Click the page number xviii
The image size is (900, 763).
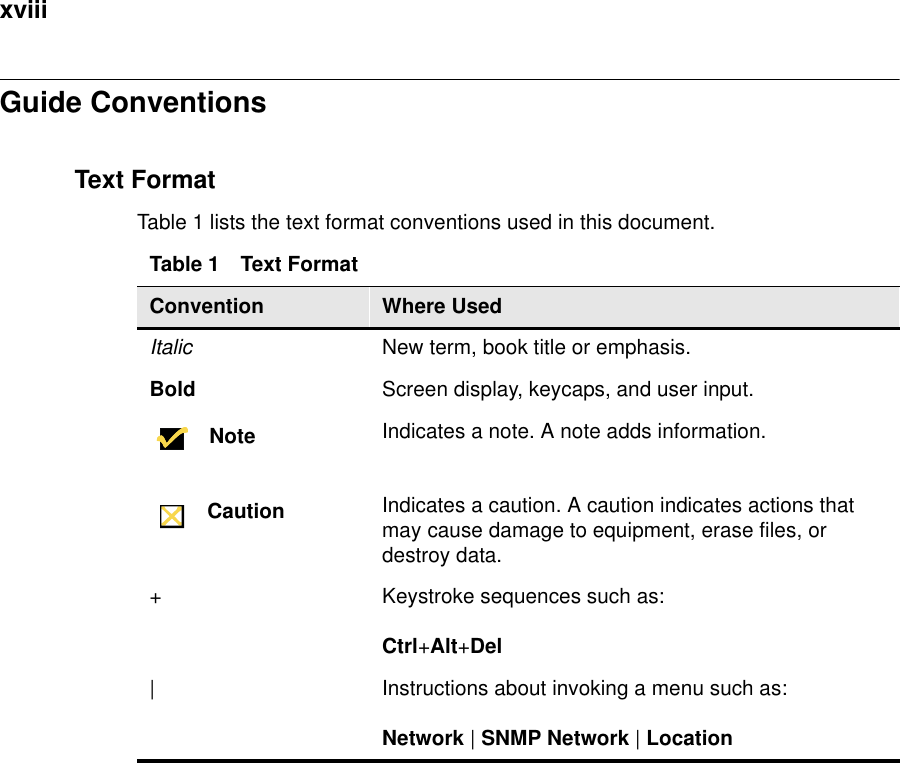tap(24, 11)
